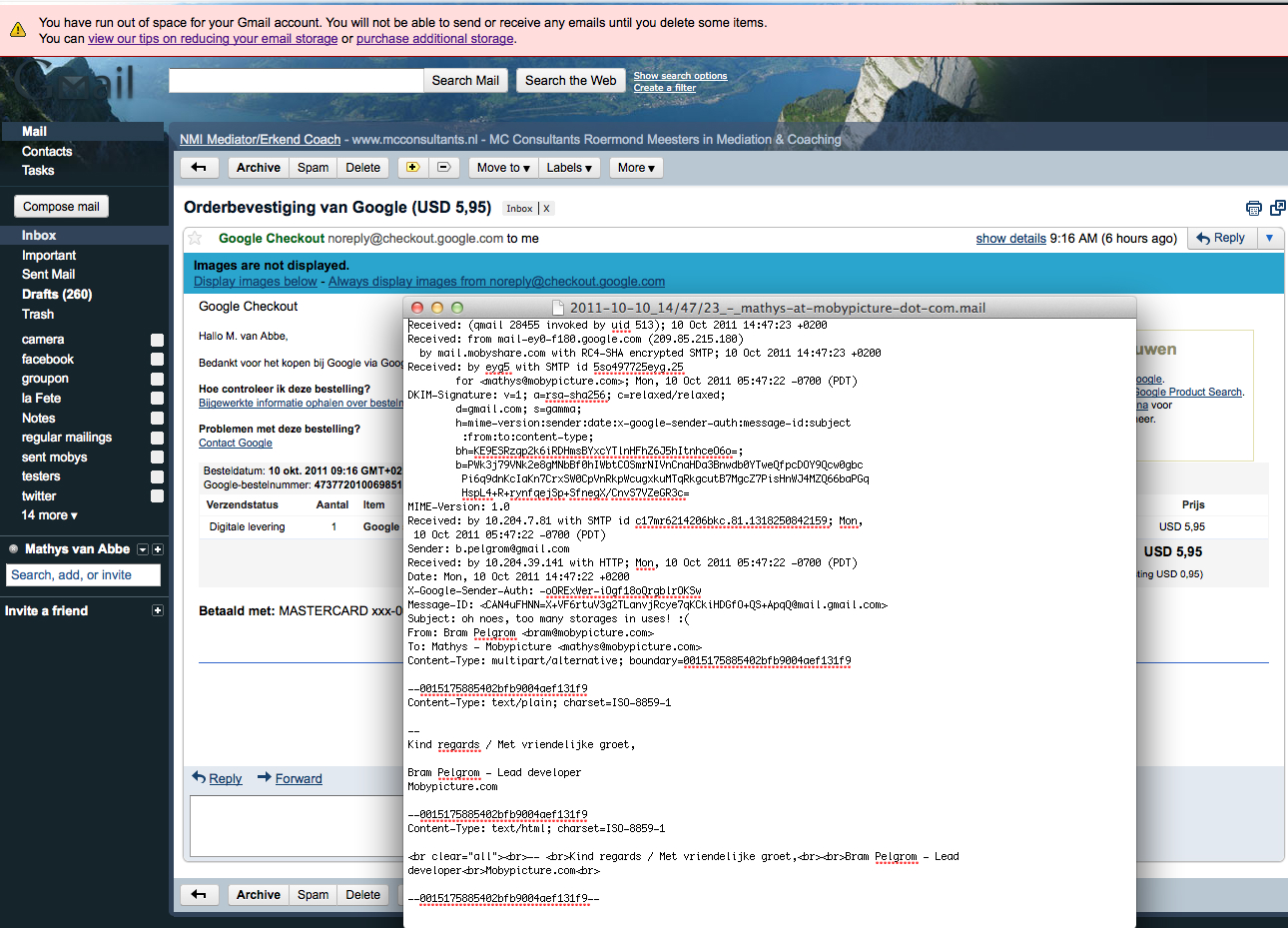1288x928 pixels.
Task: Star the Google Checkout message
Action: 196,238
